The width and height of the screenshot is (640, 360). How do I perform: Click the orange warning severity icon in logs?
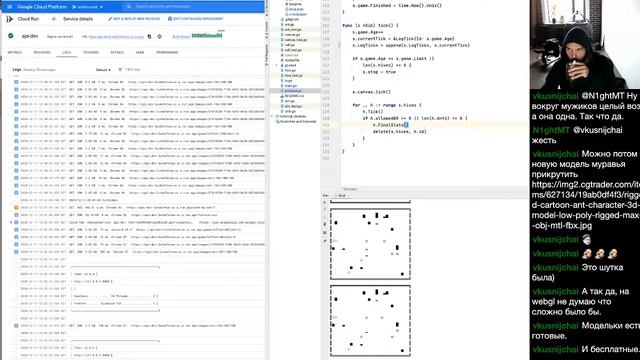(16, 207)
